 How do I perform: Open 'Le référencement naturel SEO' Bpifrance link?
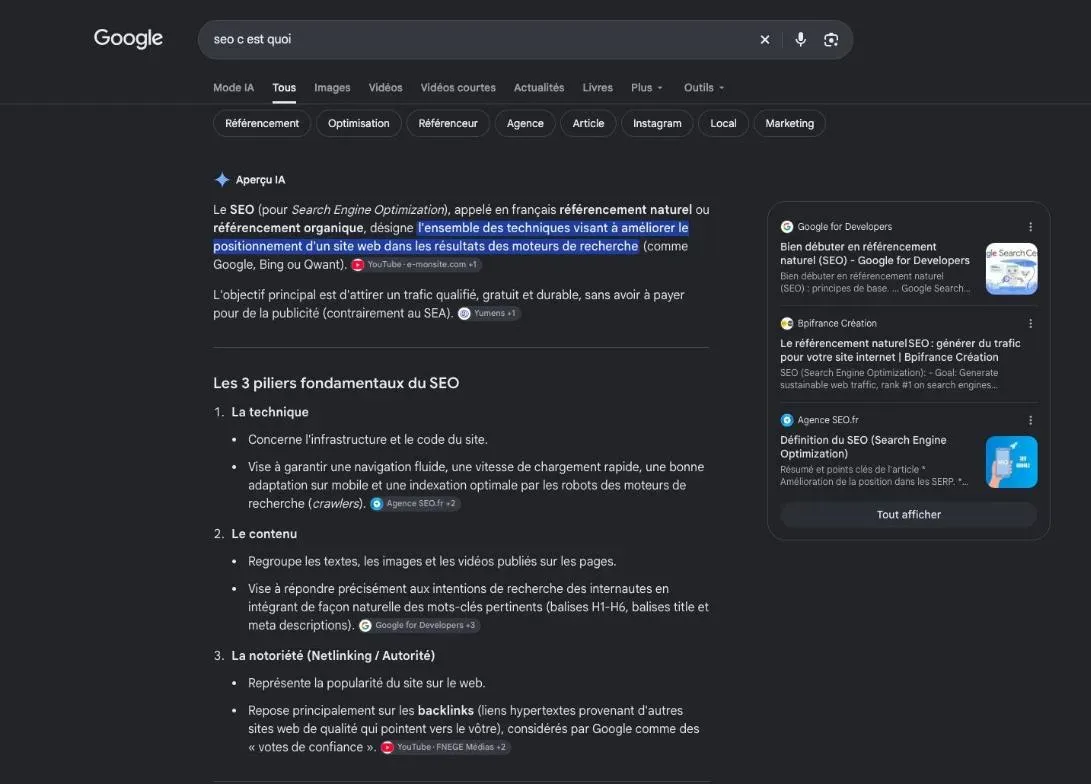click(900, 350)
